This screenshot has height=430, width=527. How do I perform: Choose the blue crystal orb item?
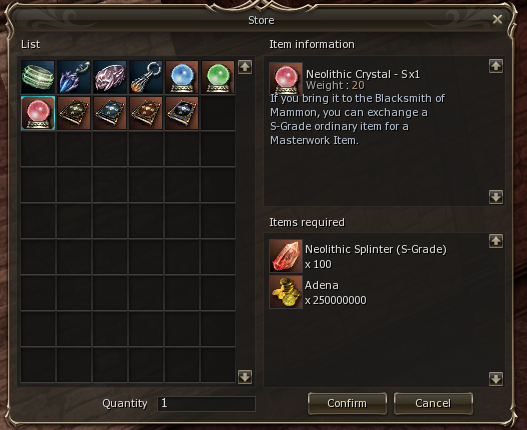tap(182, 77)
